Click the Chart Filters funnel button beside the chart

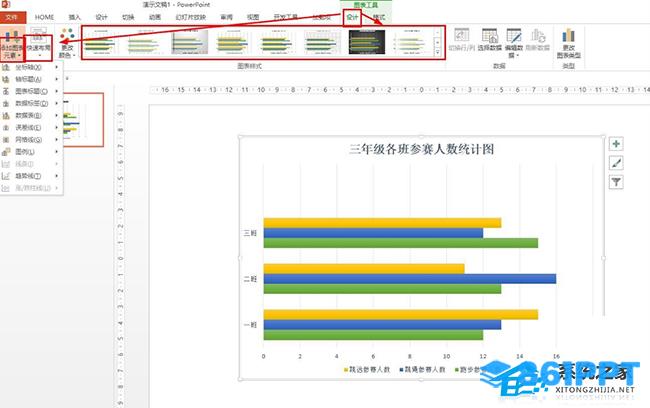(x=616, y=182)
